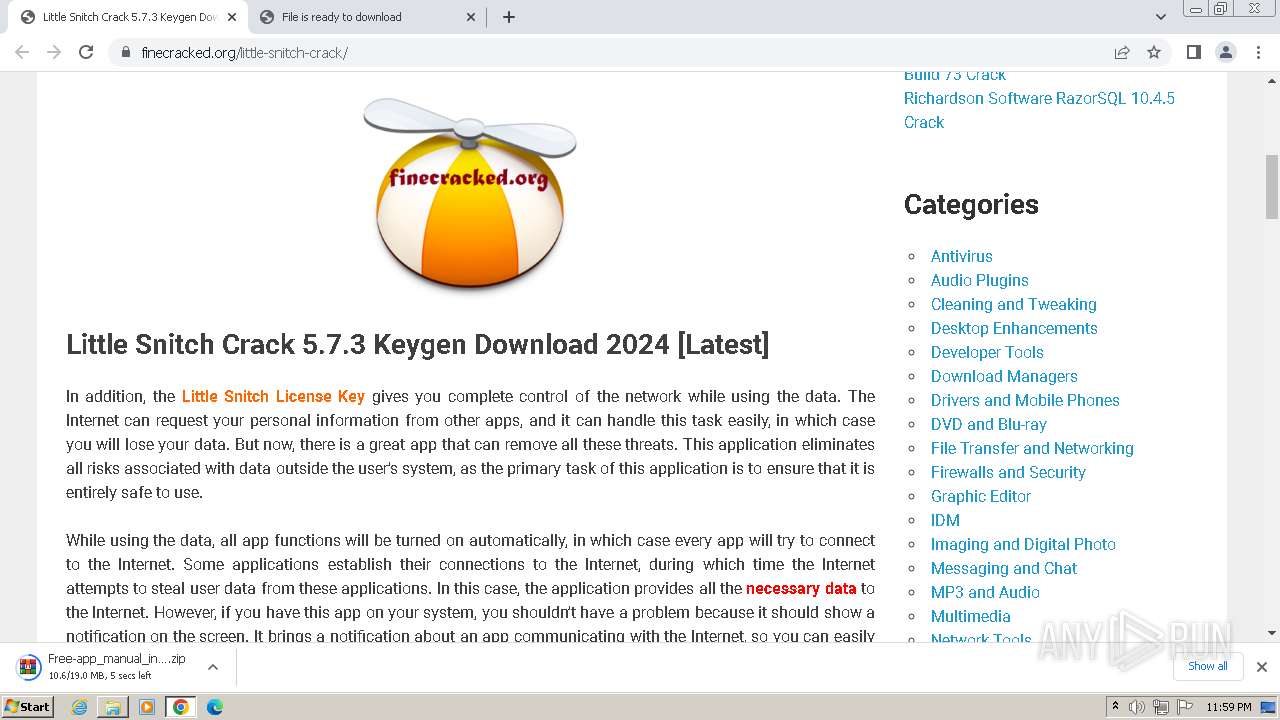Click the 'necessary data' red link
Image resolution: width=1280 pixels, height=720 pixels.
(x=801, y=588)
